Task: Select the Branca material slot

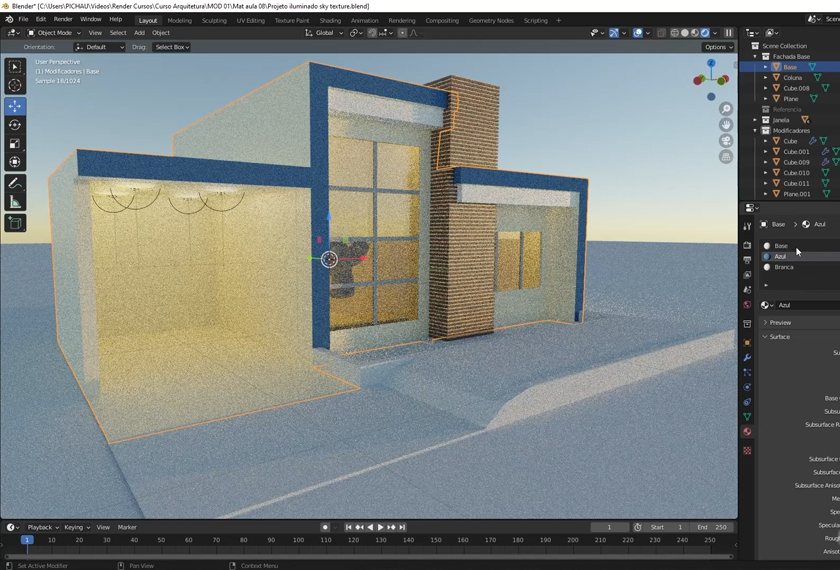Action: click(784, 267)
